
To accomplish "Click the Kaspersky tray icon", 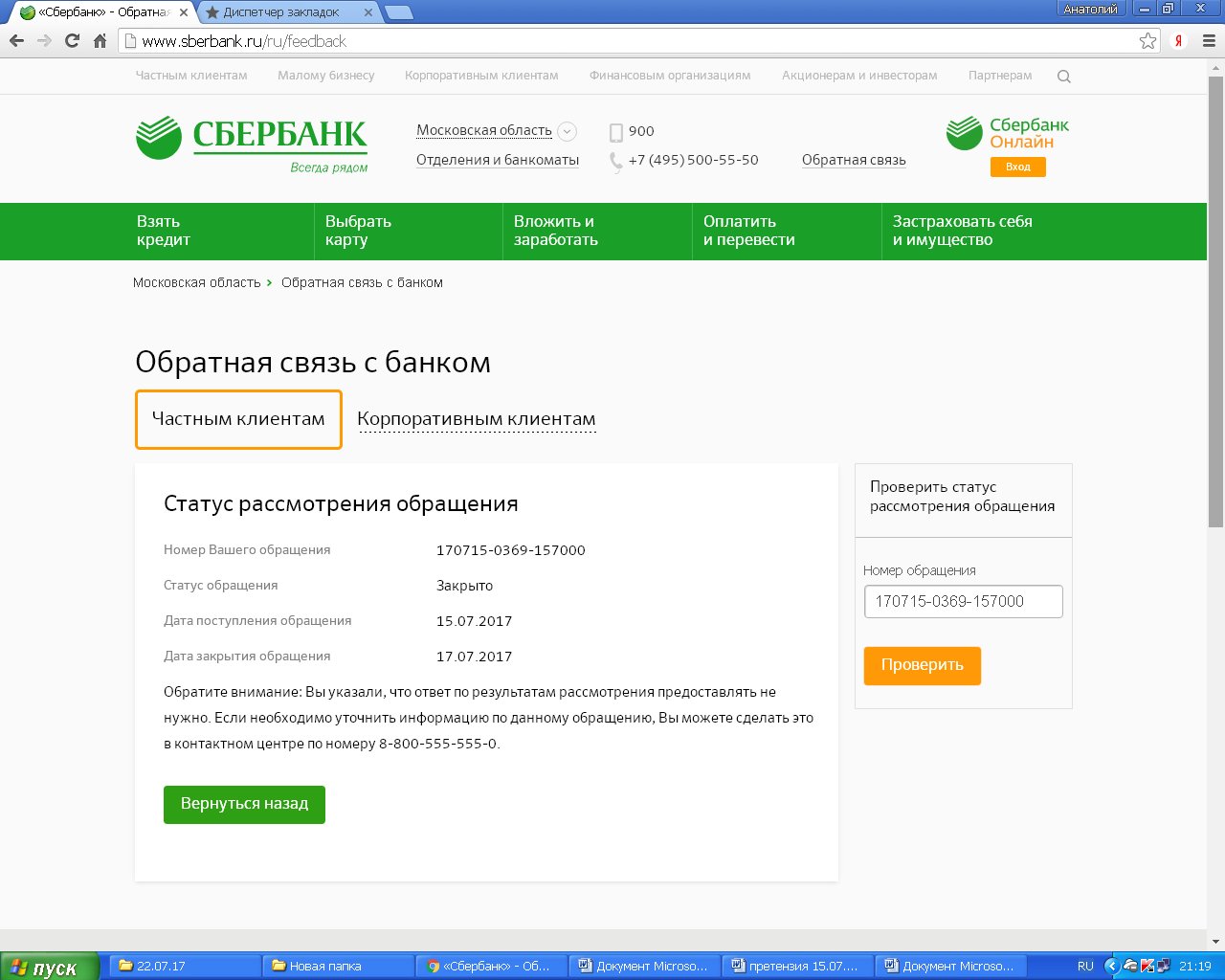I will coord(1147,967).
